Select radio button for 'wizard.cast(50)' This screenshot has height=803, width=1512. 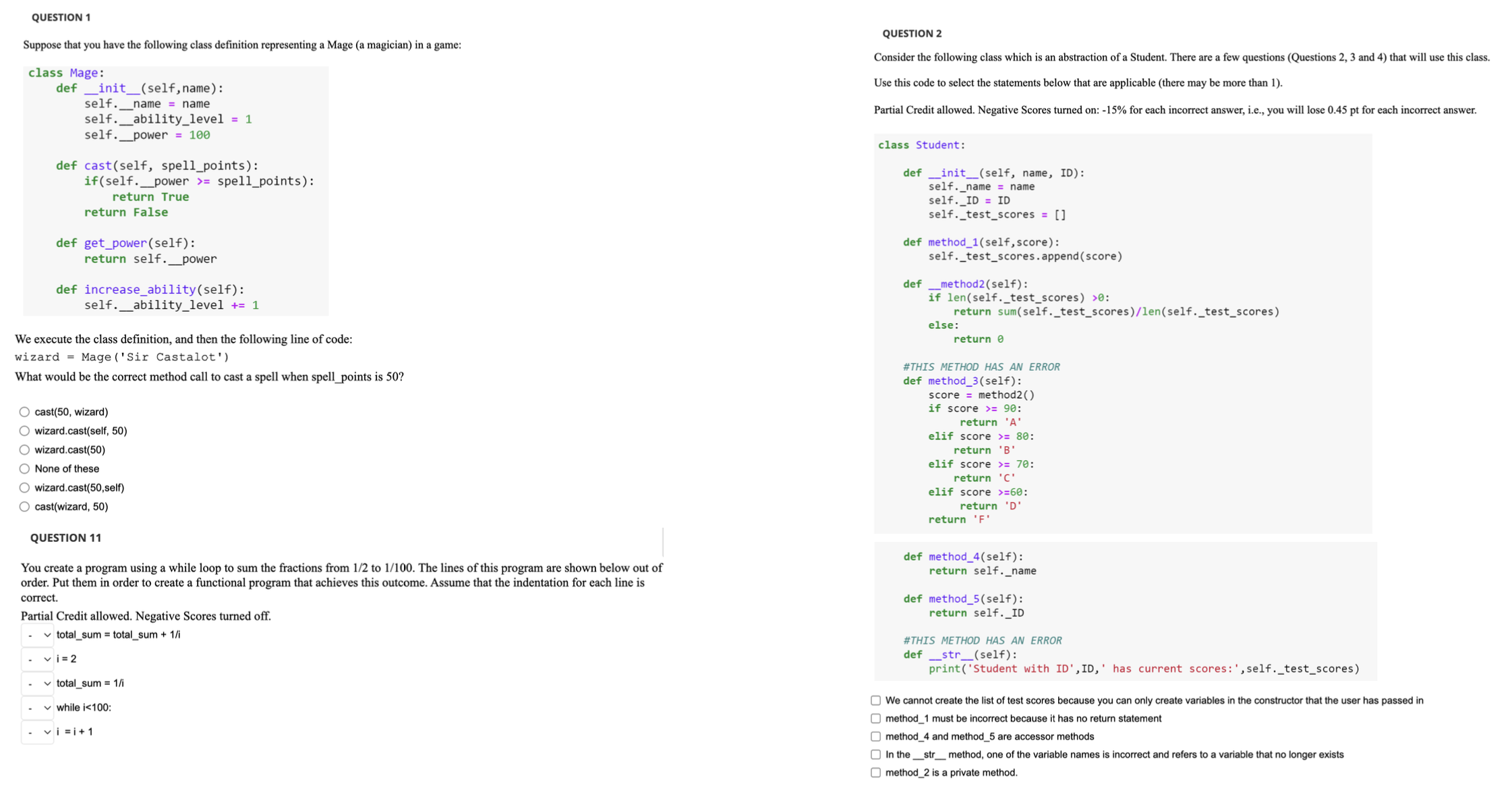(24, 449)
